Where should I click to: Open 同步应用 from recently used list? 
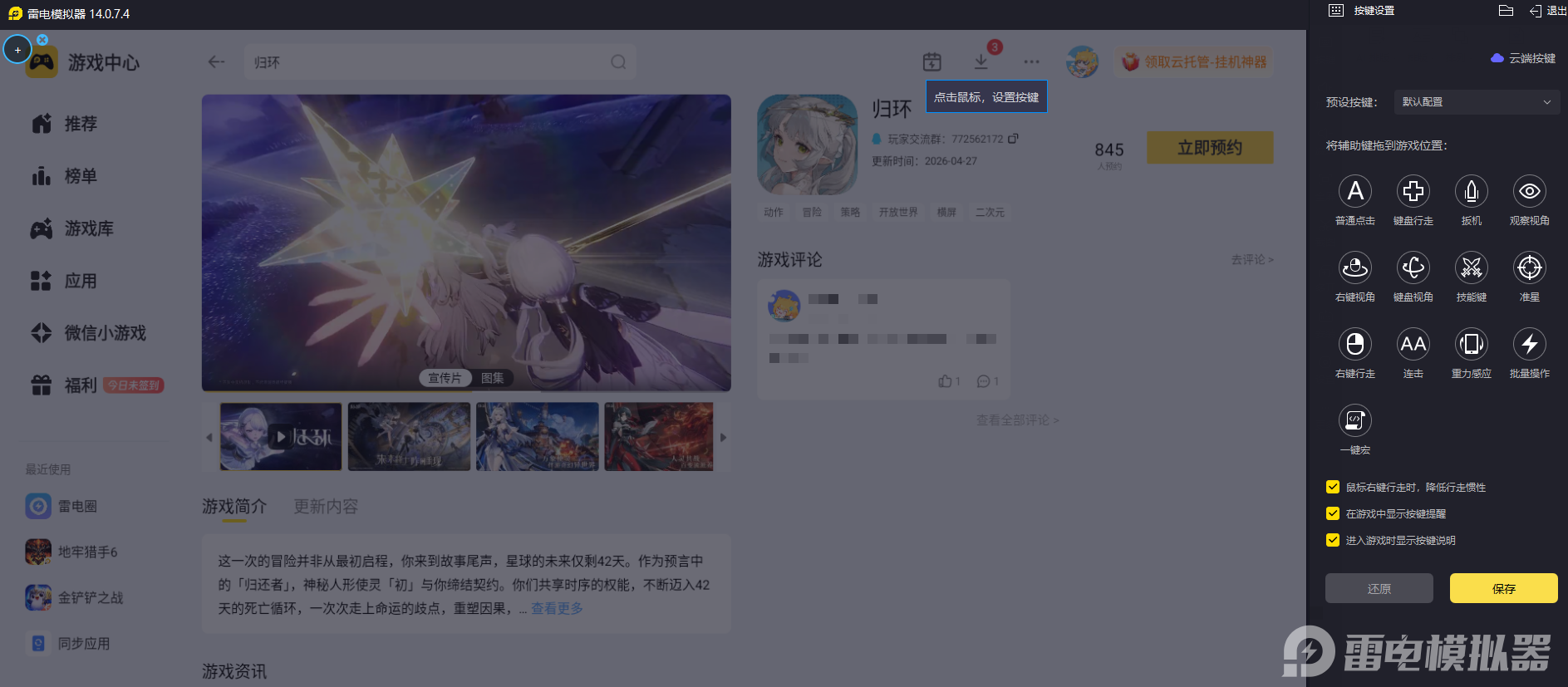67,643
